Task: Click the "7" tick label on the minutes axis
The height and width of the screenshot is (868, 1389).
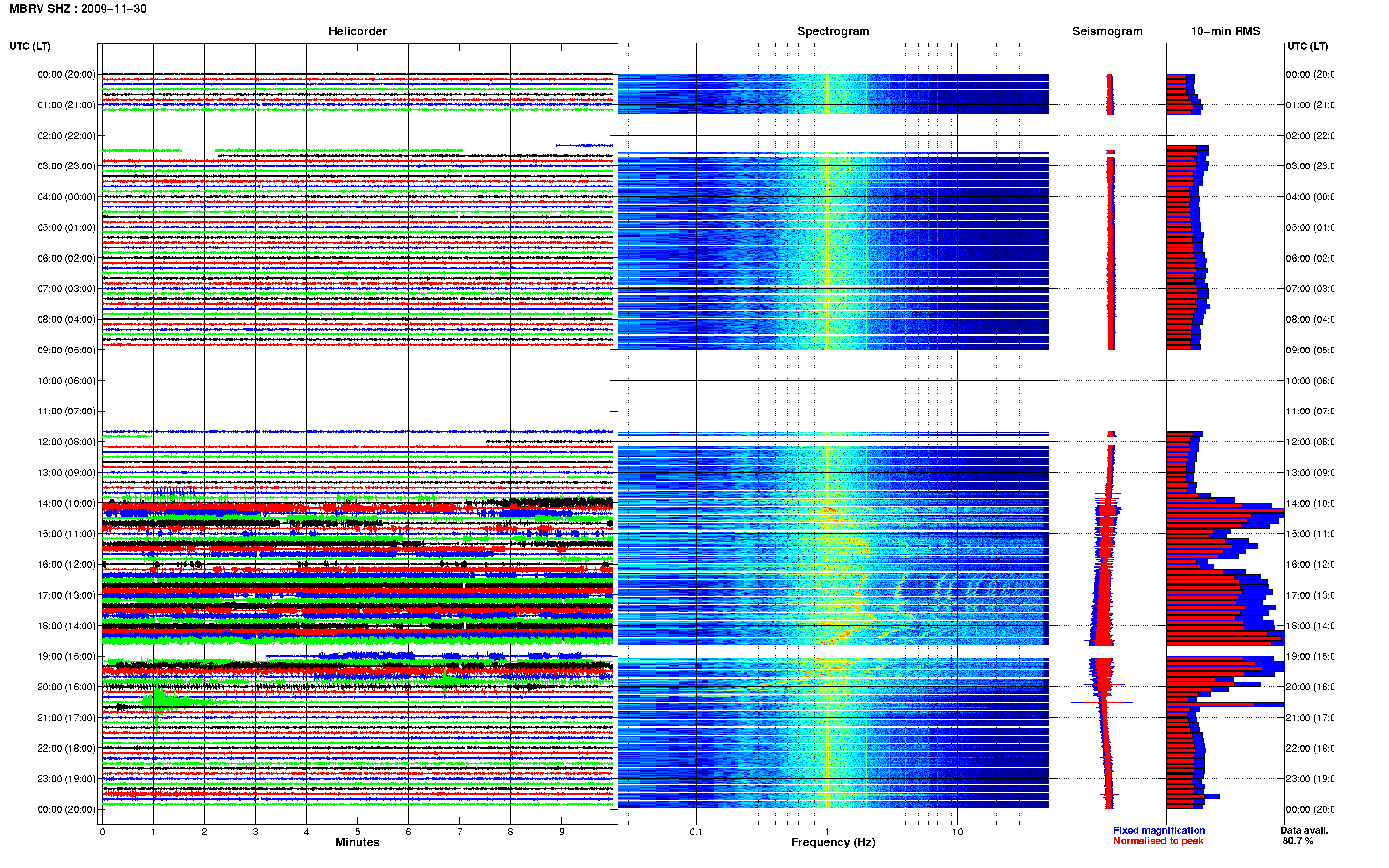Action: click(460, 832)
